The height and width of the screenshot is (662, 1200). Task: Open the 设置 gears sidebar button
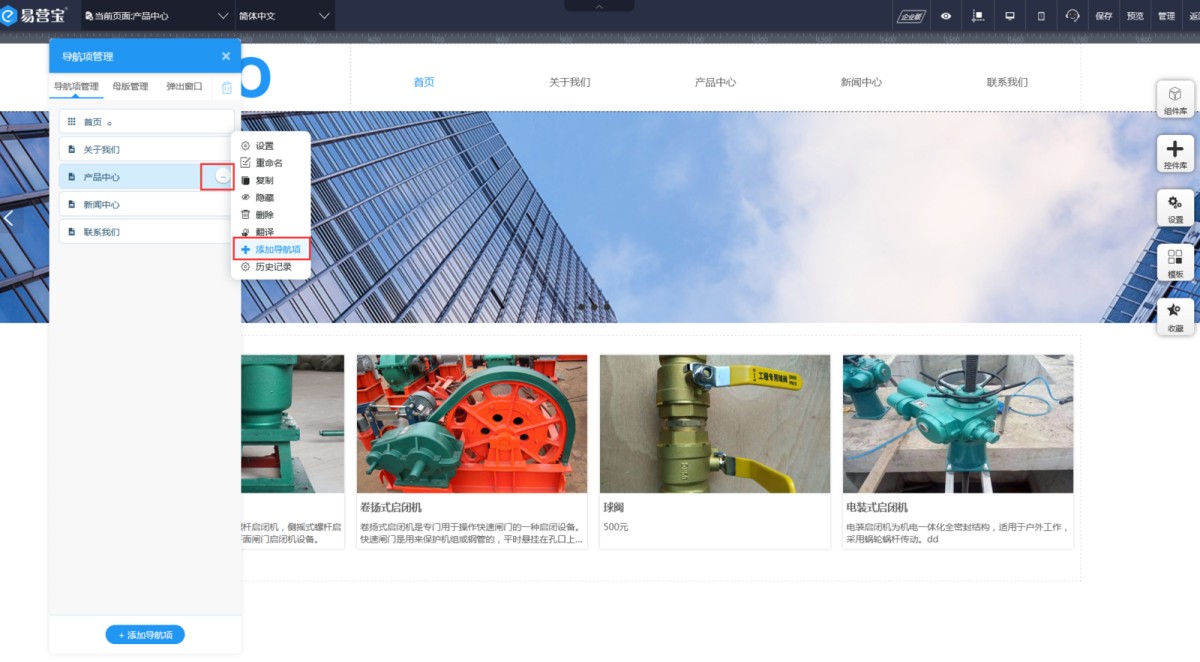[1174, 208]
